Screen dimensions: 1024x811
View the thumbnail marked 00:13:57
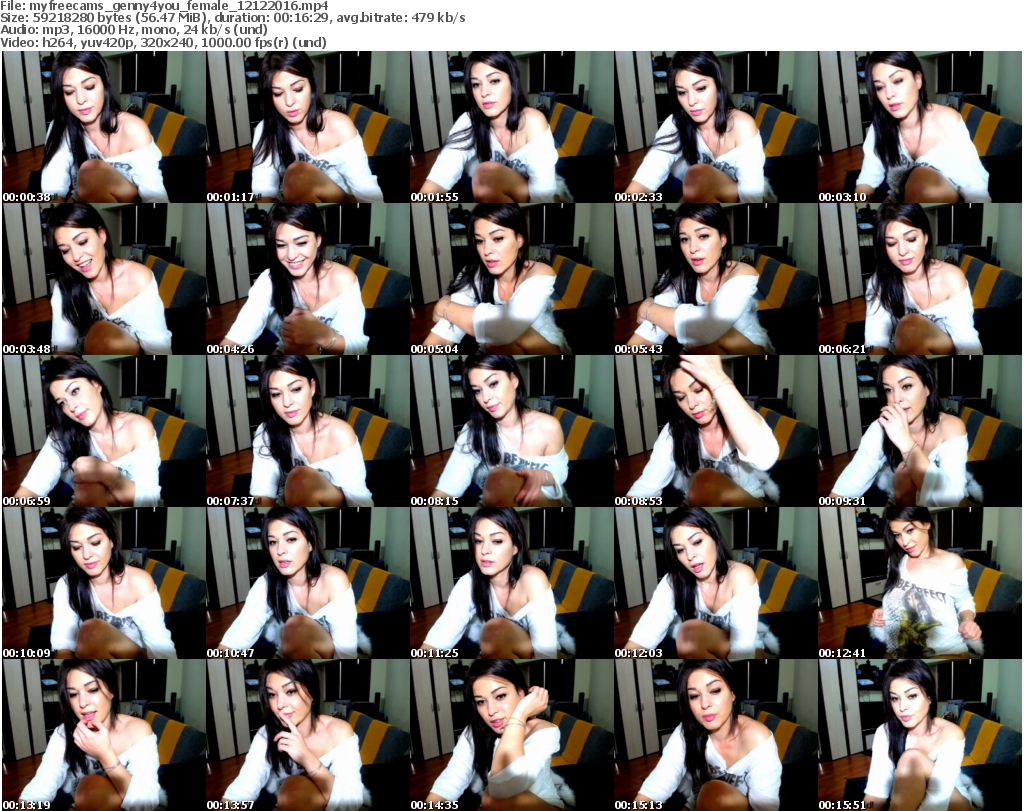click(308, 735)
